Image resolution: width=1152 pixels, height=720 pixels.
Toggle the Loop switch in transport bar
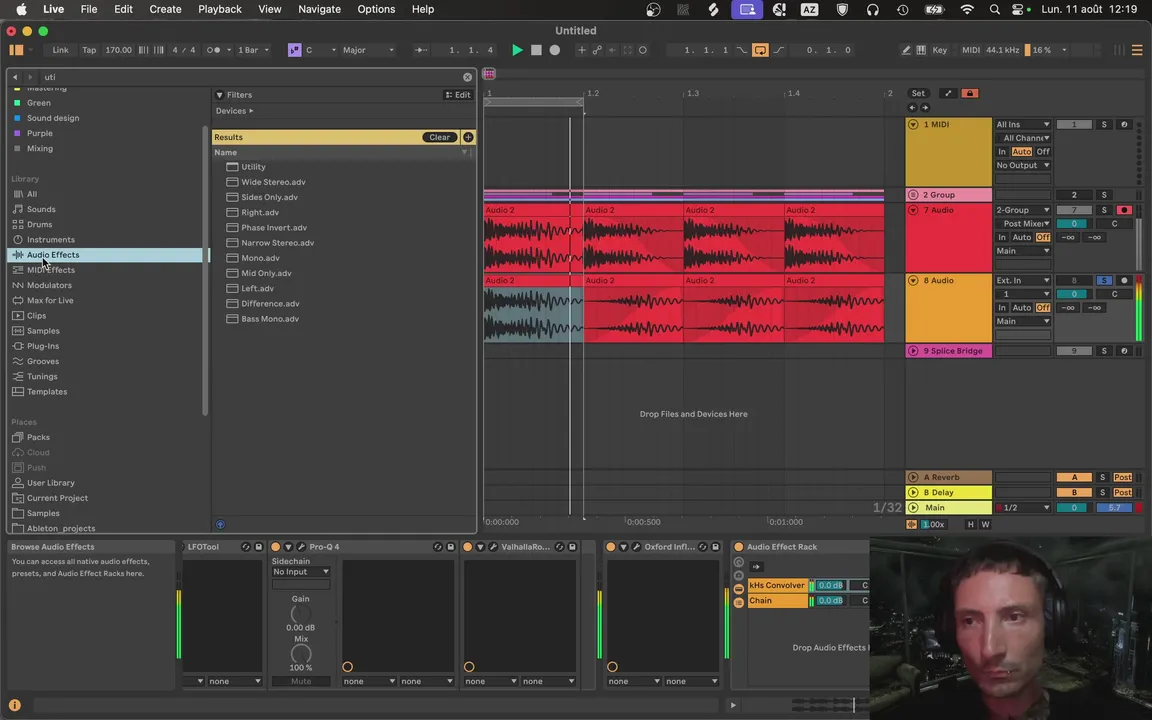pos(760,50)
